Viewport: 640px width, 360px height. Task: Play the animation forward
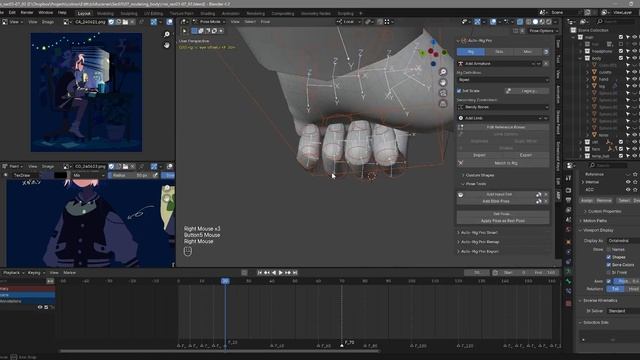[281, 273]
